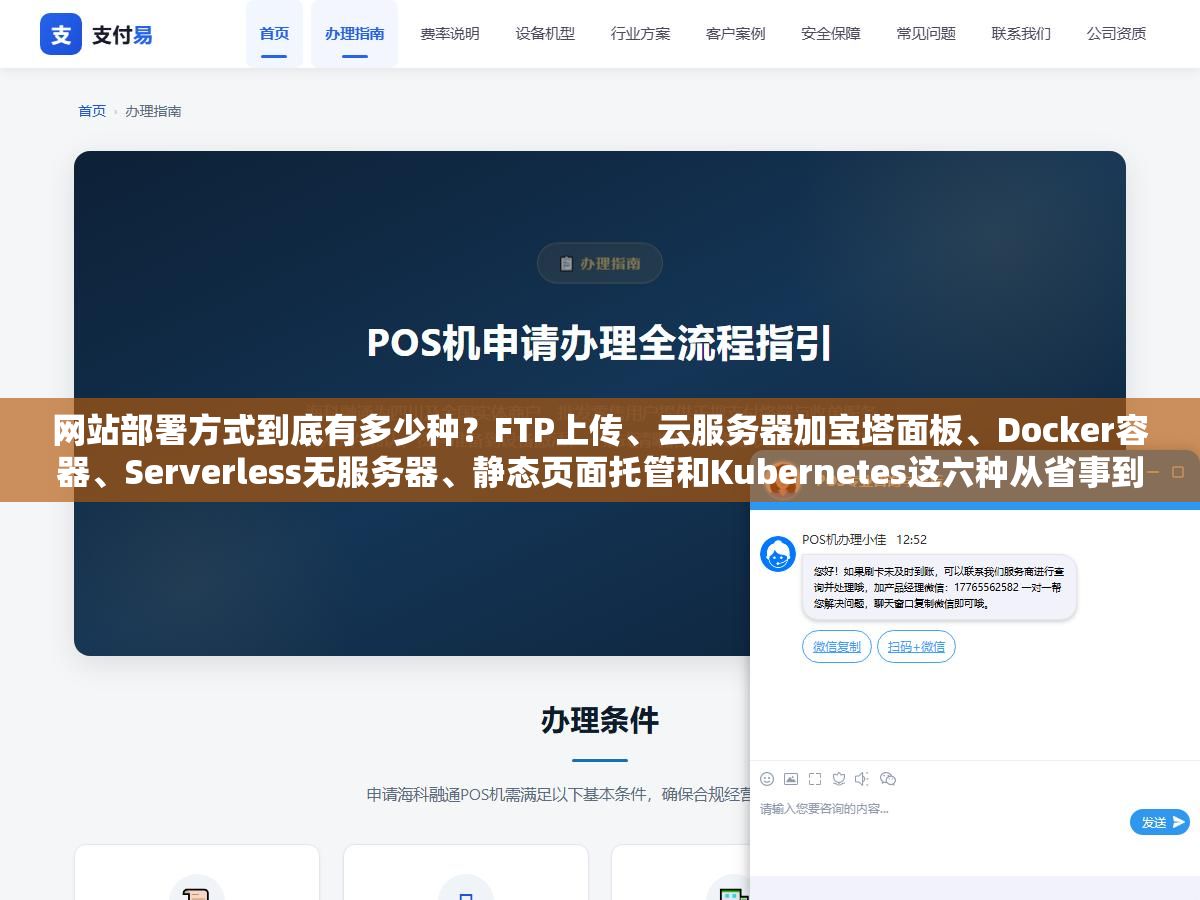Open 联系我们 in navigation
Viewport: 1200px width, 900px height.
(1021, 33)
